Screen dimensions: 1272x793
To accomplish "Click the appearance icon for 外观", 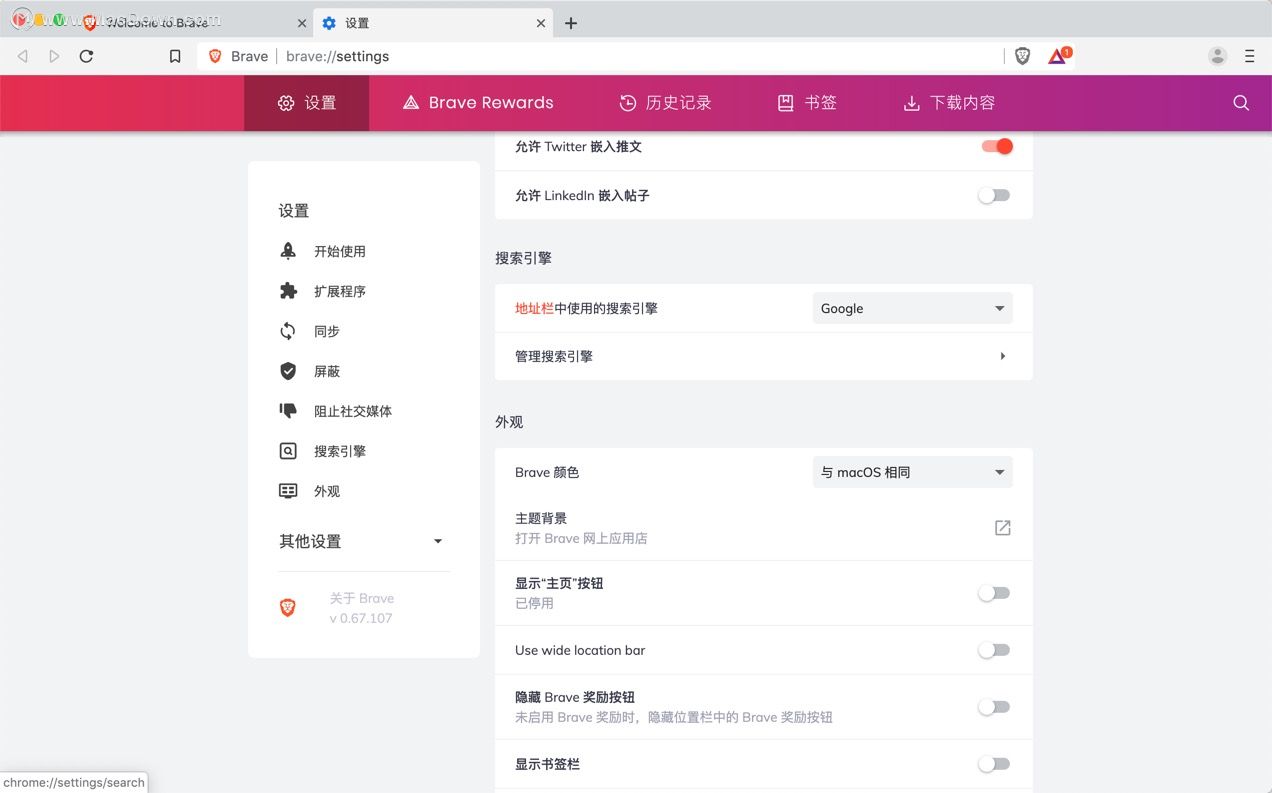I will click(288, 491).
